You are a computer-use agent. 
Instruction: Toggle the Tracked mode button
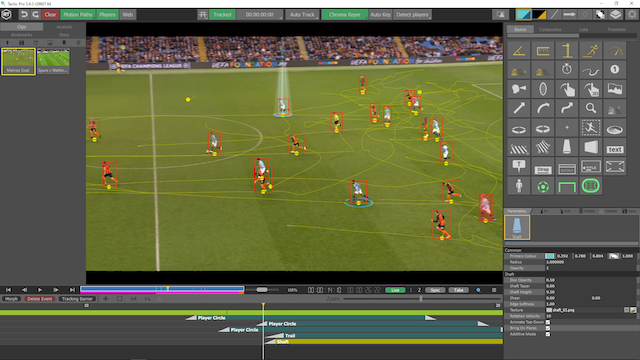(x=222, y=15)
